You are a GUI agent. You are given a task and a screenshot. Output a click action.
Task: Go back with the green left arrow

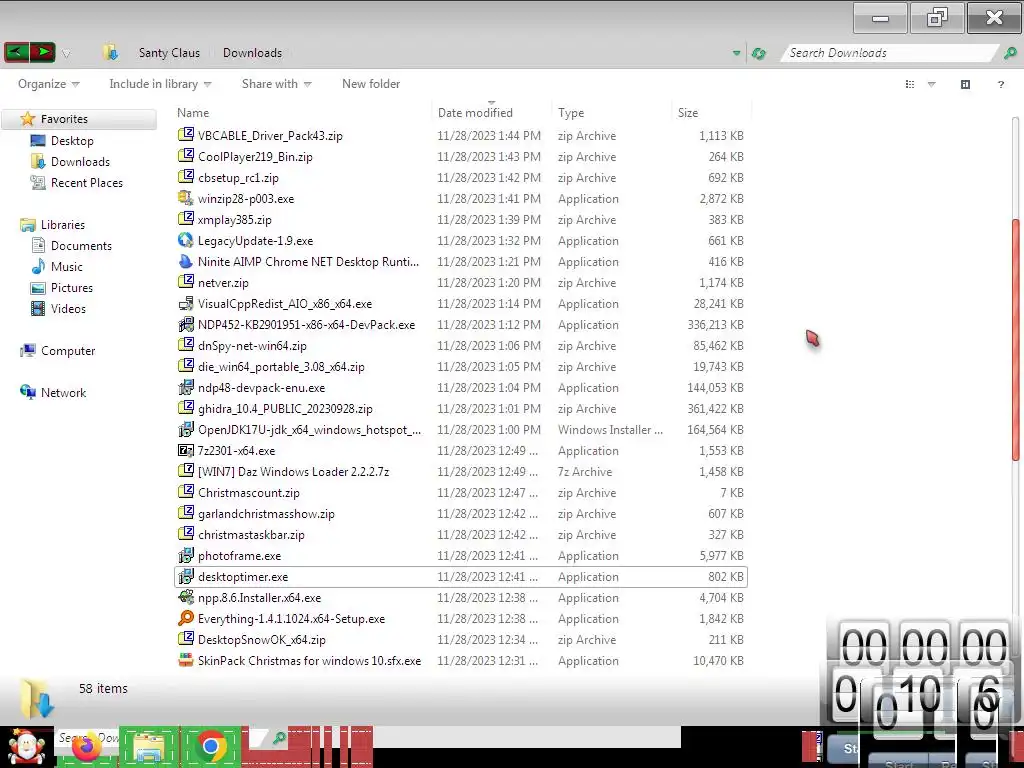click(16, 52)
